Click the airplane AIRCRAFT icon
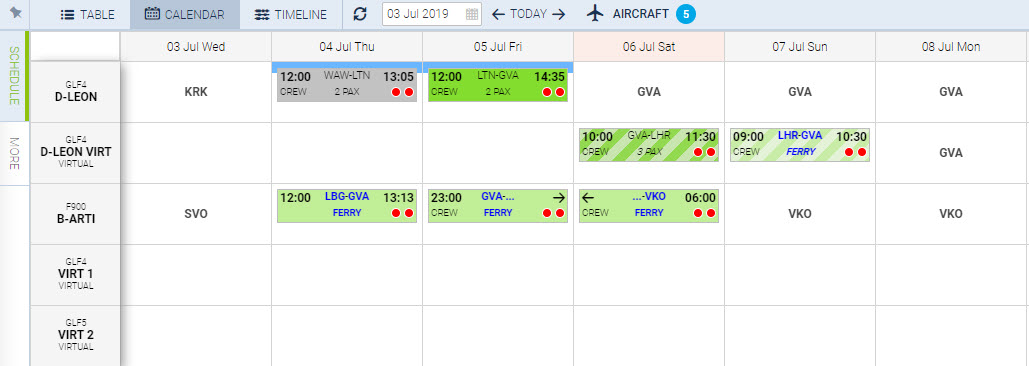The image size is (1029, 366). [x=595, y=14]
